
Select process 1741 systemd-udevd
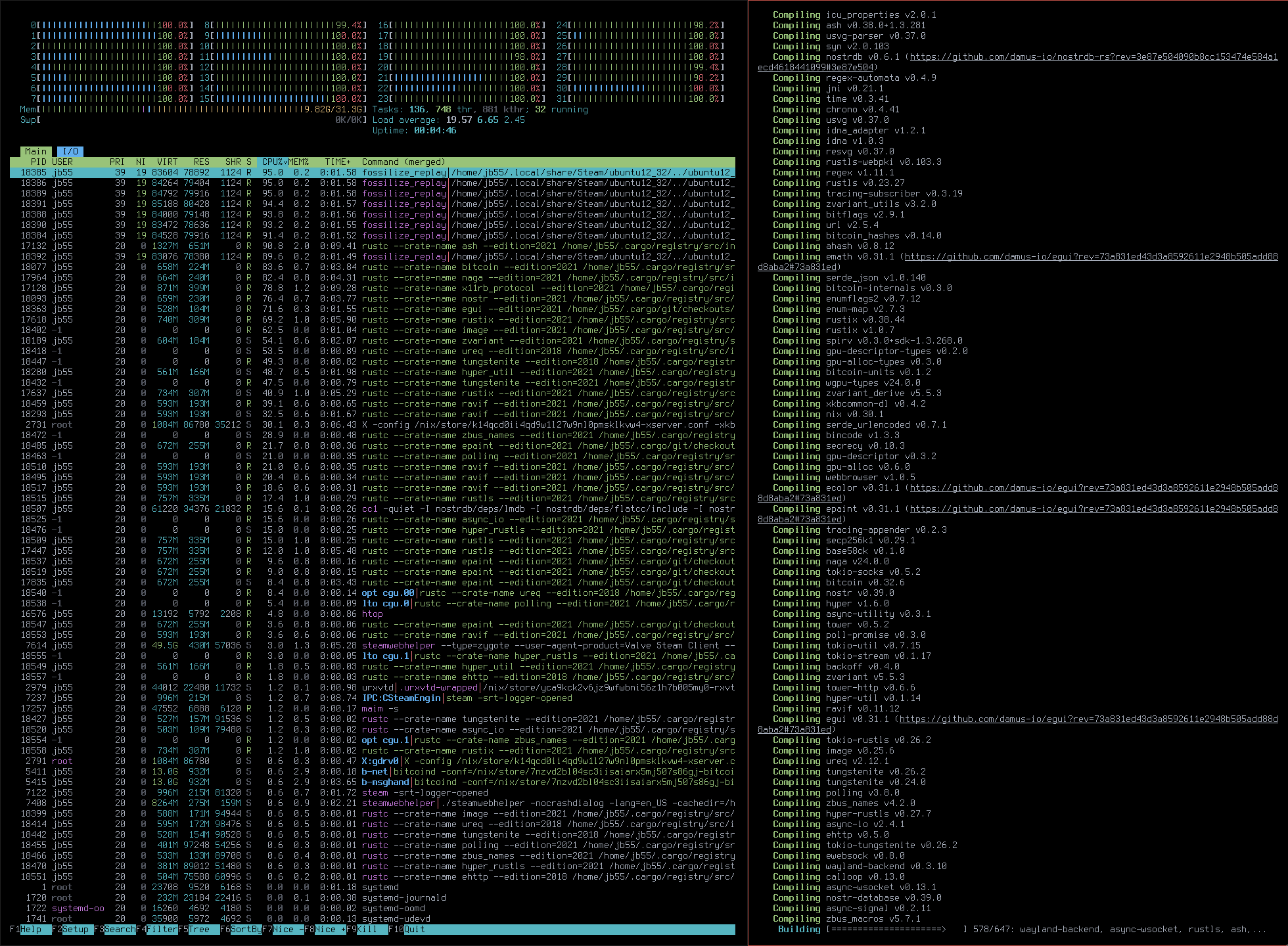click(x=373, y=918)
